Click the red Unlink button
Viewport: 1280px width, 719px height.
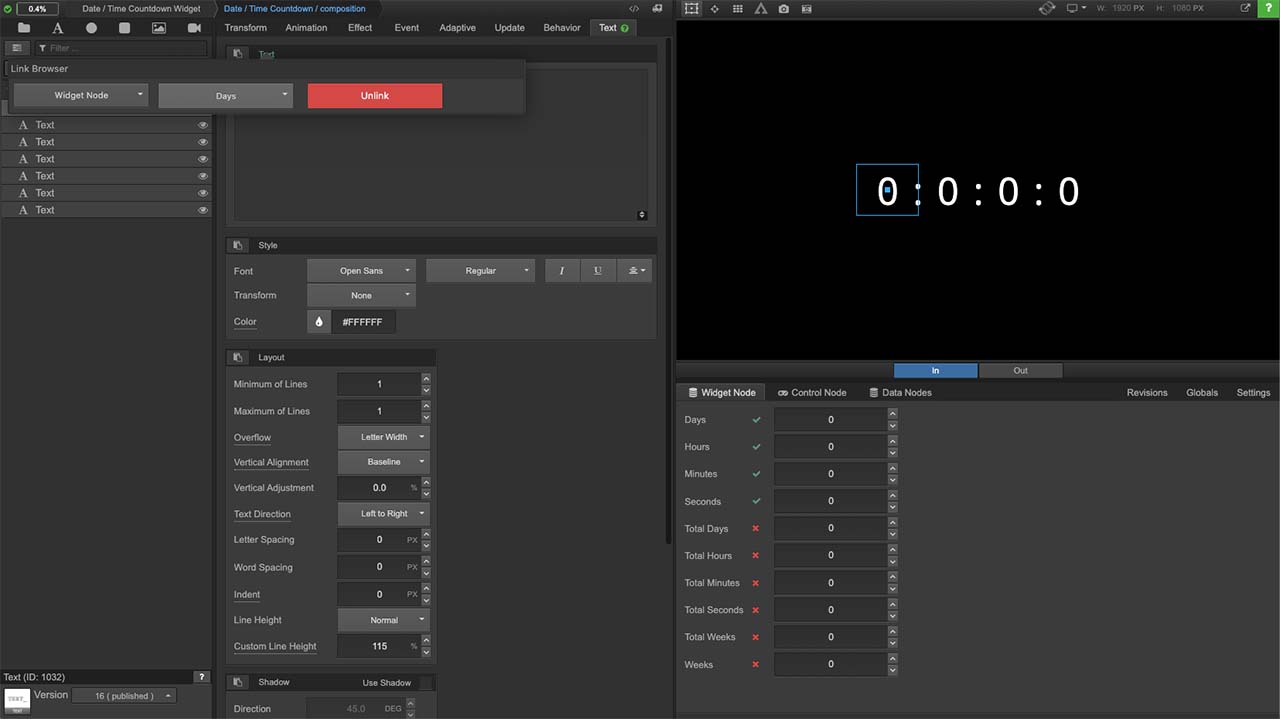pos(375,96)
